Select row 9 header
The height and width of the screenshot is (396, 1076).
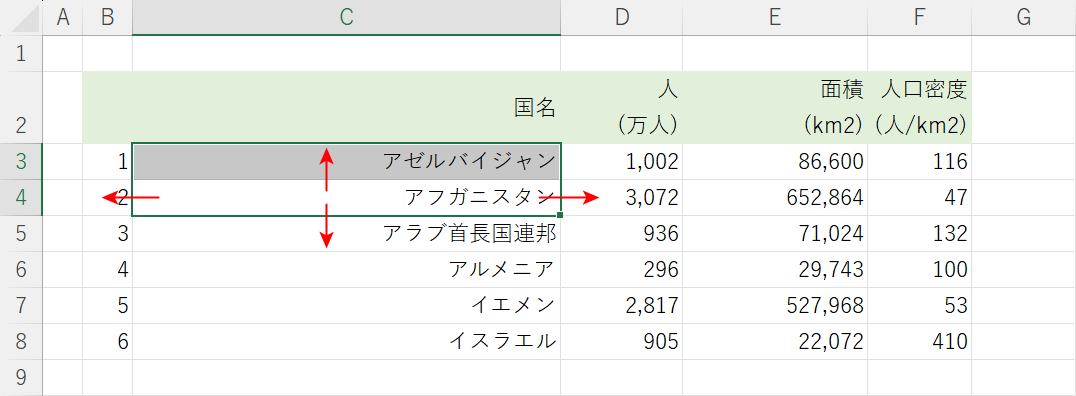point(21,377)
